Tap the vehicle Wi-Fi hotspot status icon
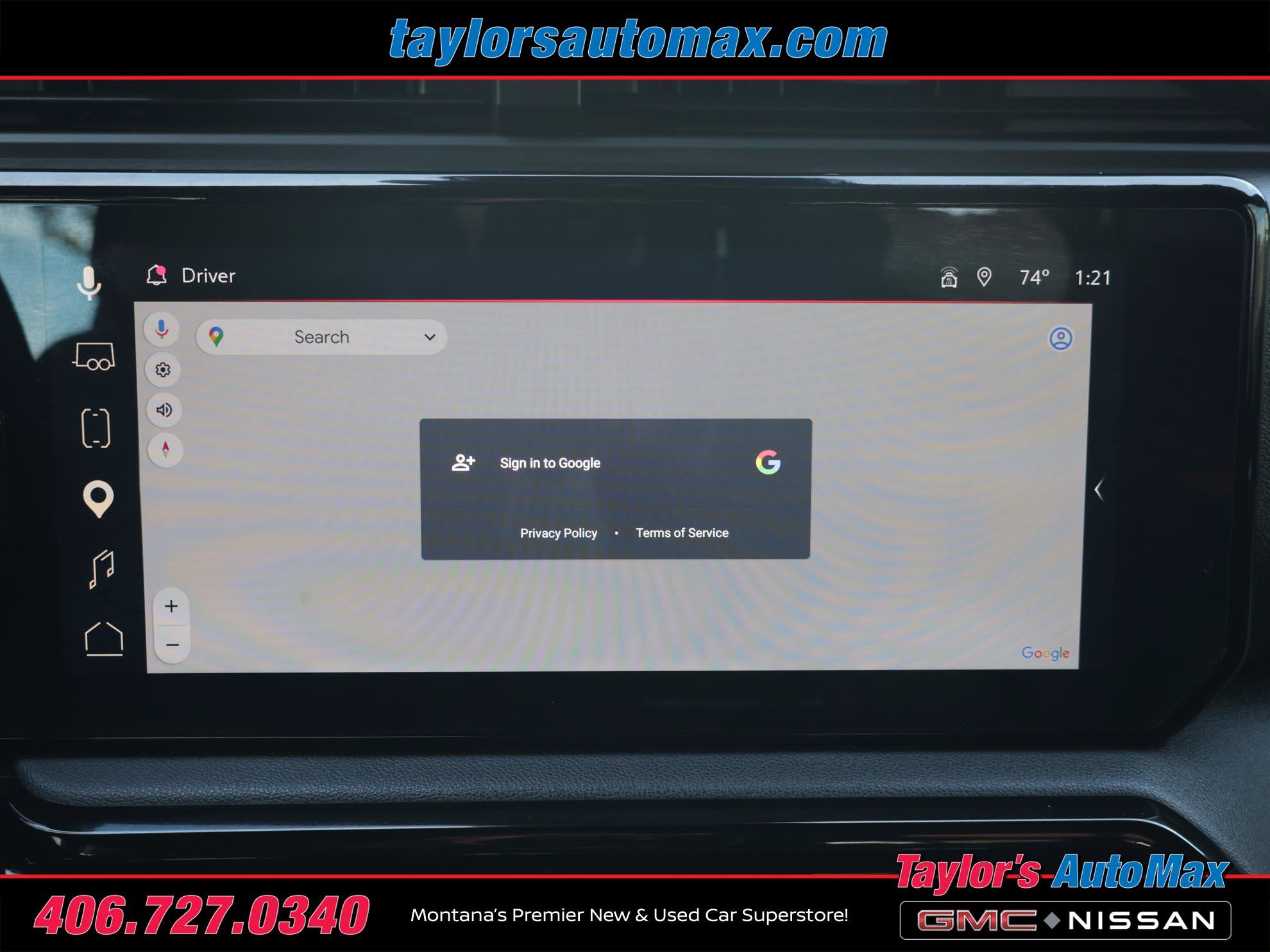1270x952 pixels. pyautogui.click(x=949, y=278)
